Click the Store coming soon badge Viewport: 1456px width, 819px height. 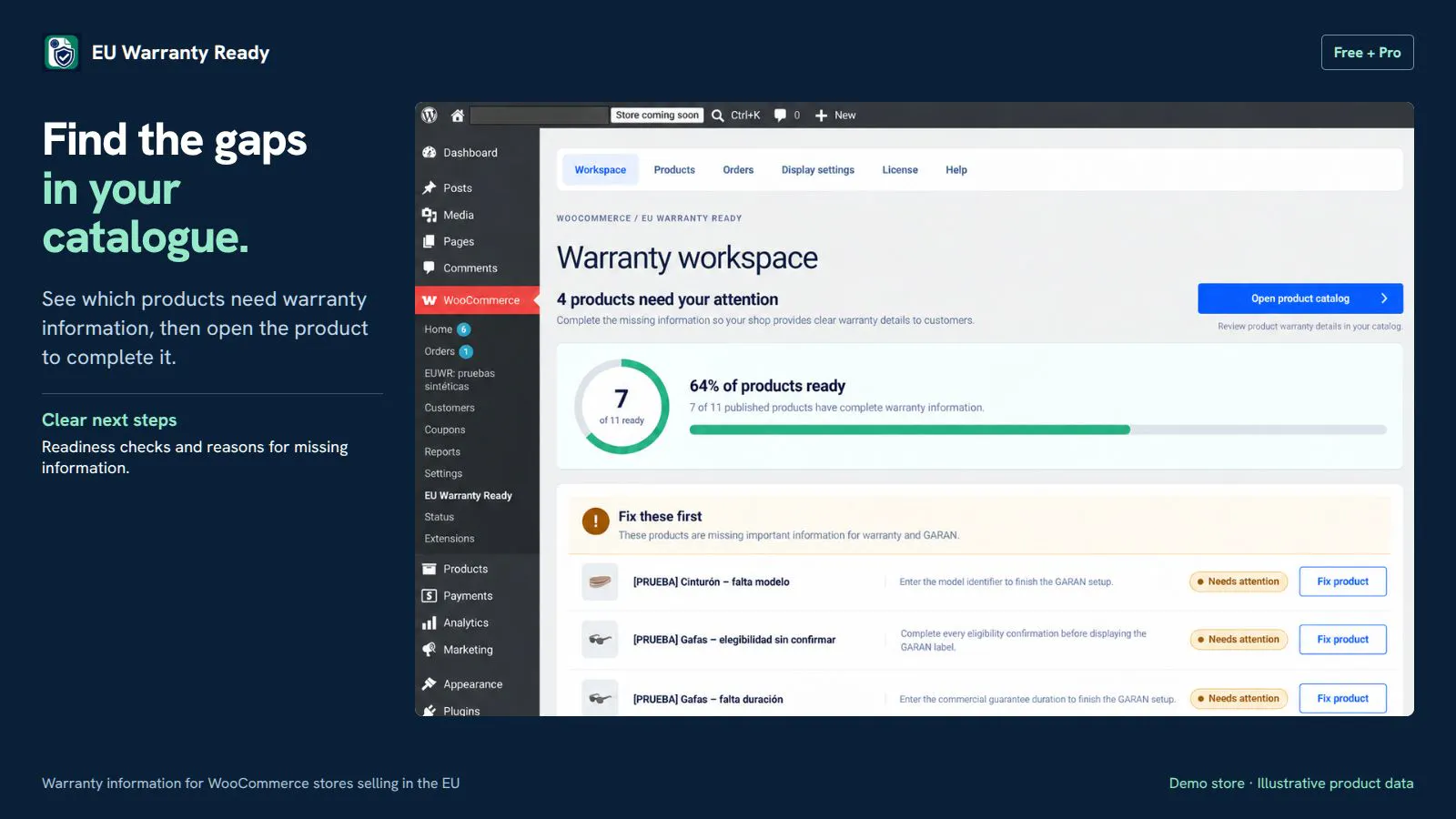click(657, 116)
